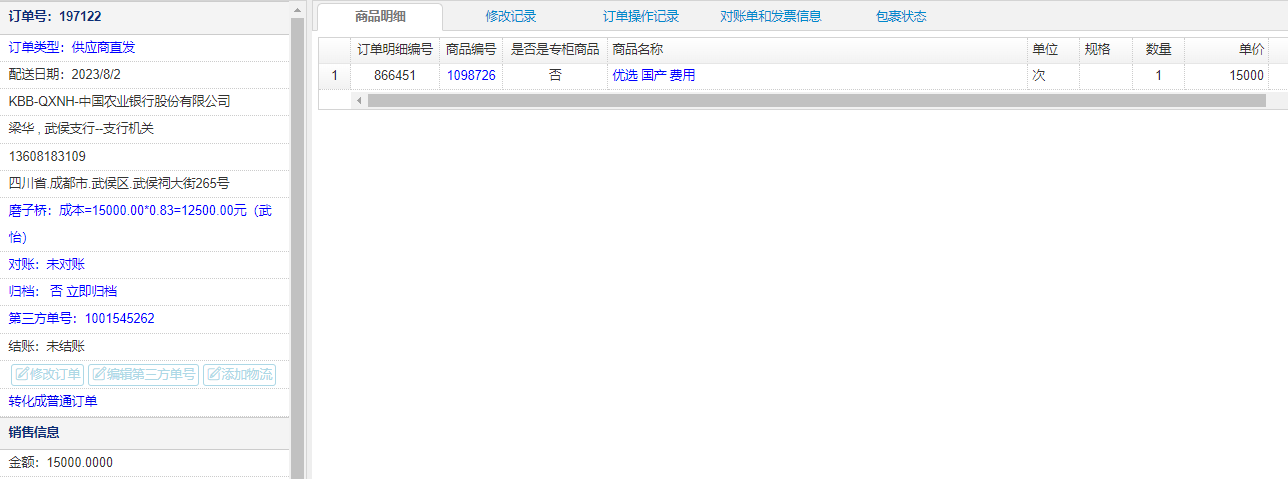
Task: Click the 否 cell in the product row
Action: [555, 75]
